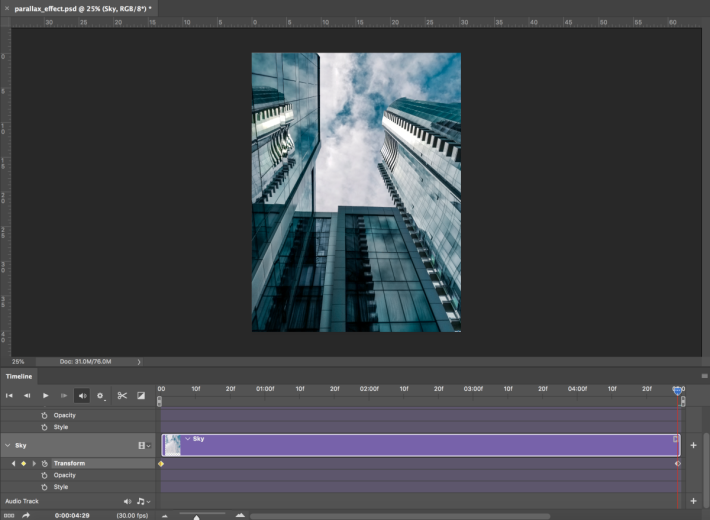The height and width of the screenshot is (520, 710).
Task: Click the work area start handle
Action: click(159, 401)
